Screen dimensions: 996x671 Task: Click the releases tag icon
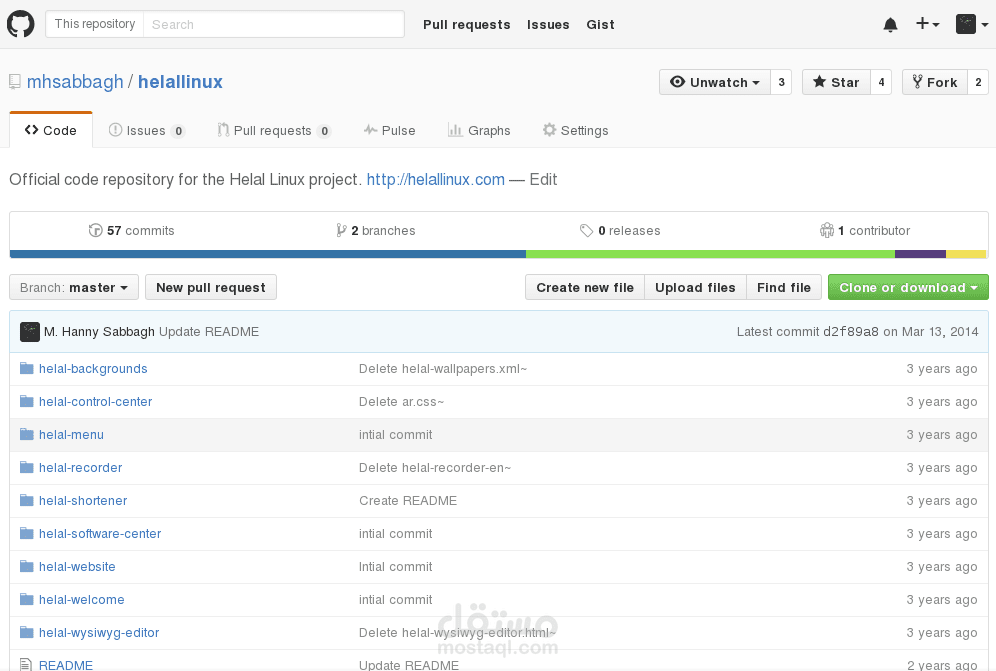[586, 231]
